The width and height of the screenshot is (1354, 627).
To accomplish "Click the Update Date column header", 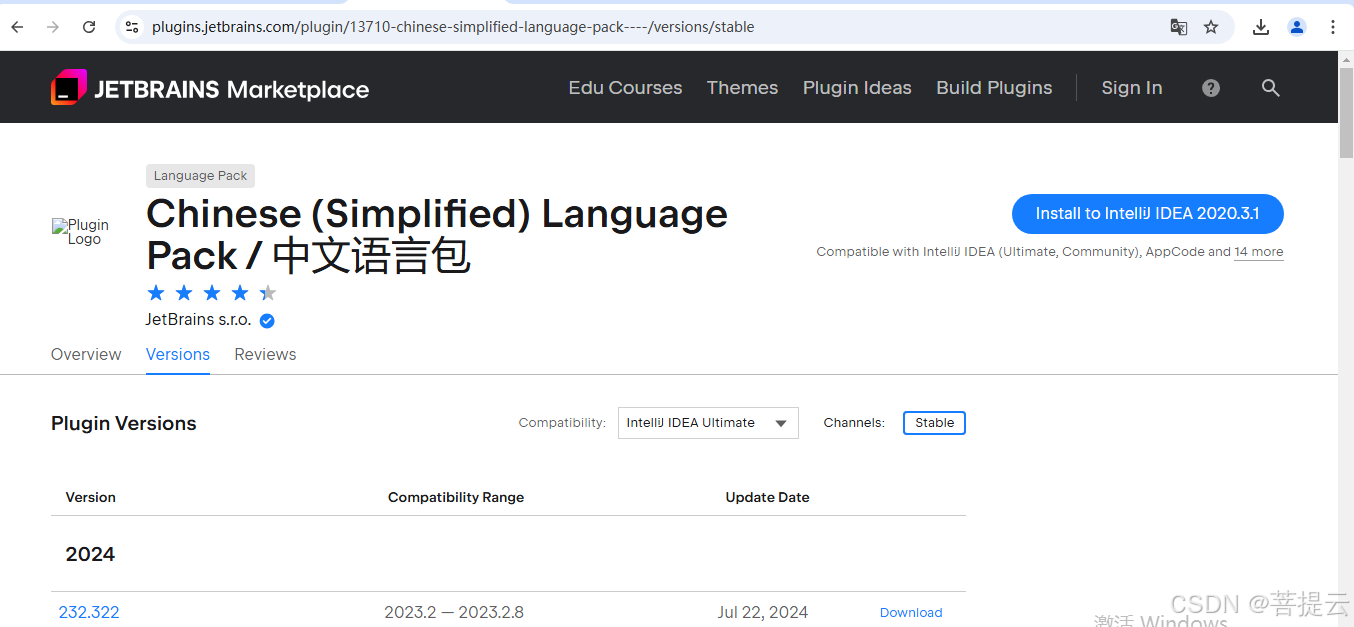I will pyautogui.click(x=768, y=497).
